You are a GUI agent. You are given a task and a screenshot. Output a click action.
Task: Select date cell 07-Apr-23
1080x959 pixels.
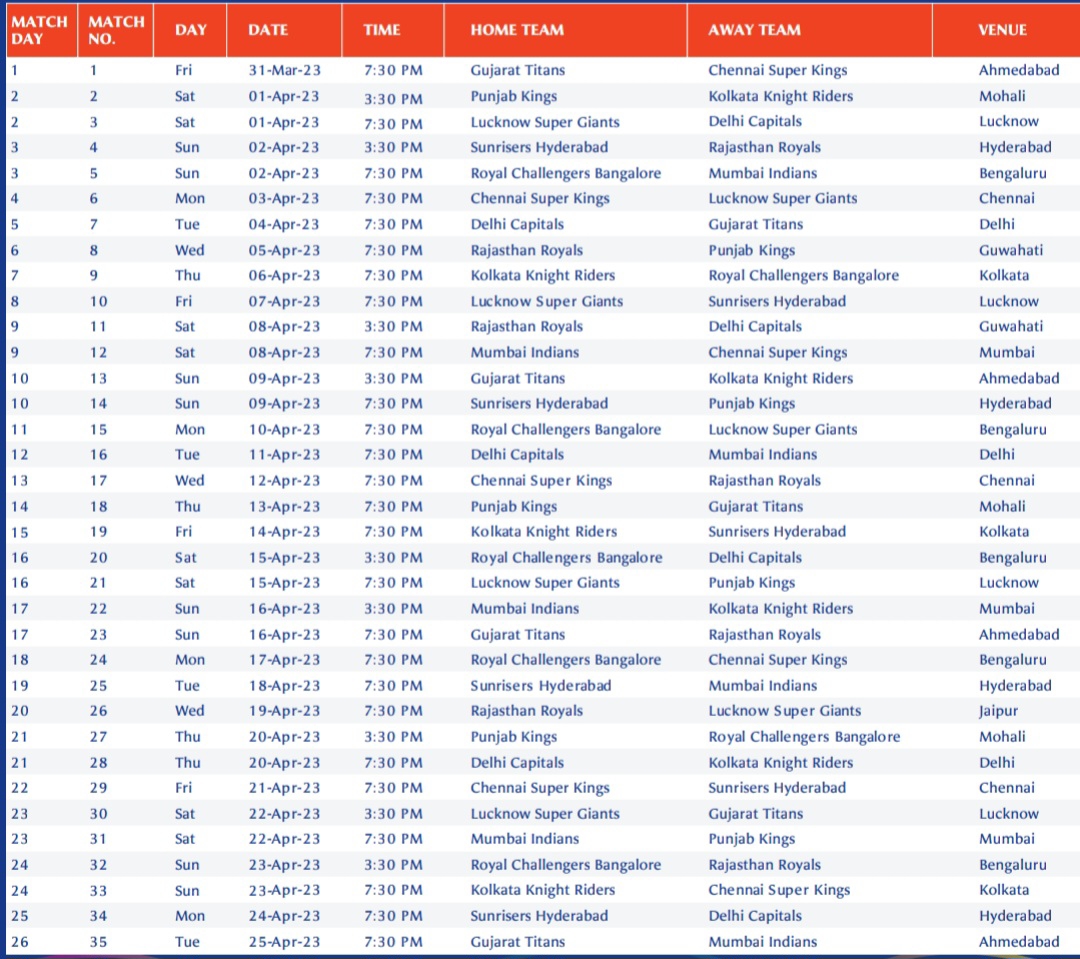coord(284,301)
